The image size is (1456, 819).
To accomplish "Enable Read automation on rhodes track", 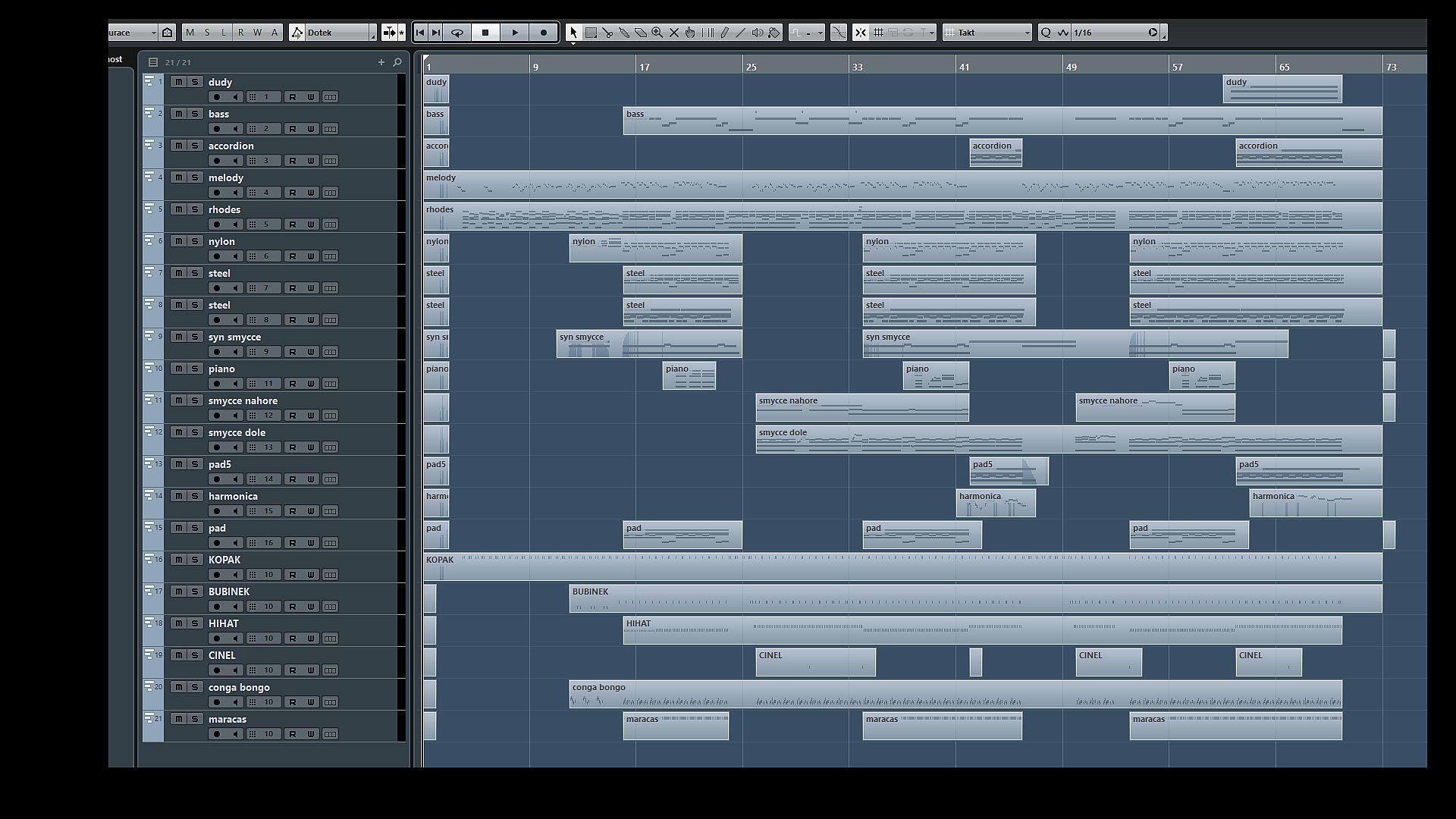I will pos(293,224).
